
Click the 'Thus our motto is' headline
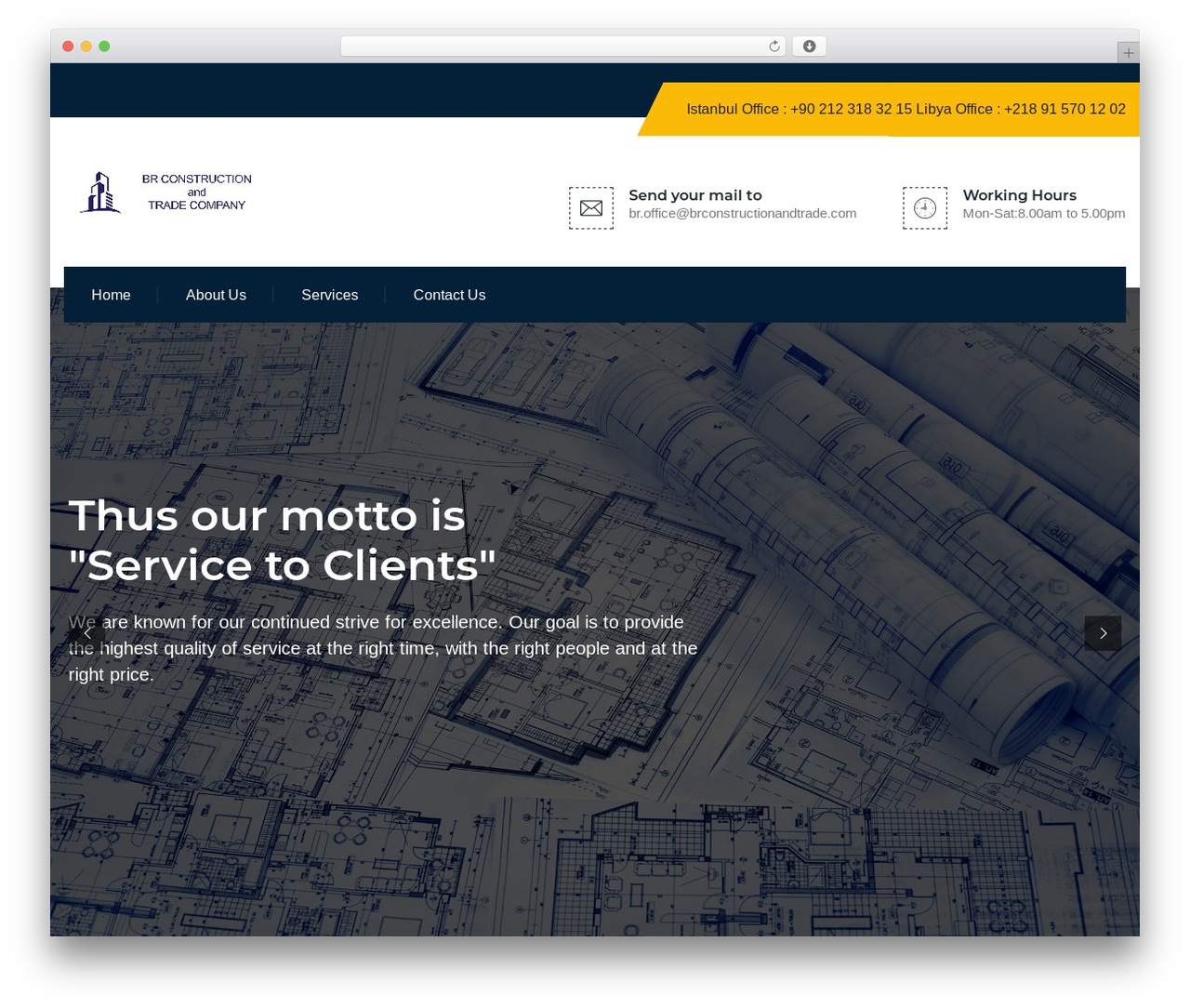point(267,515)
